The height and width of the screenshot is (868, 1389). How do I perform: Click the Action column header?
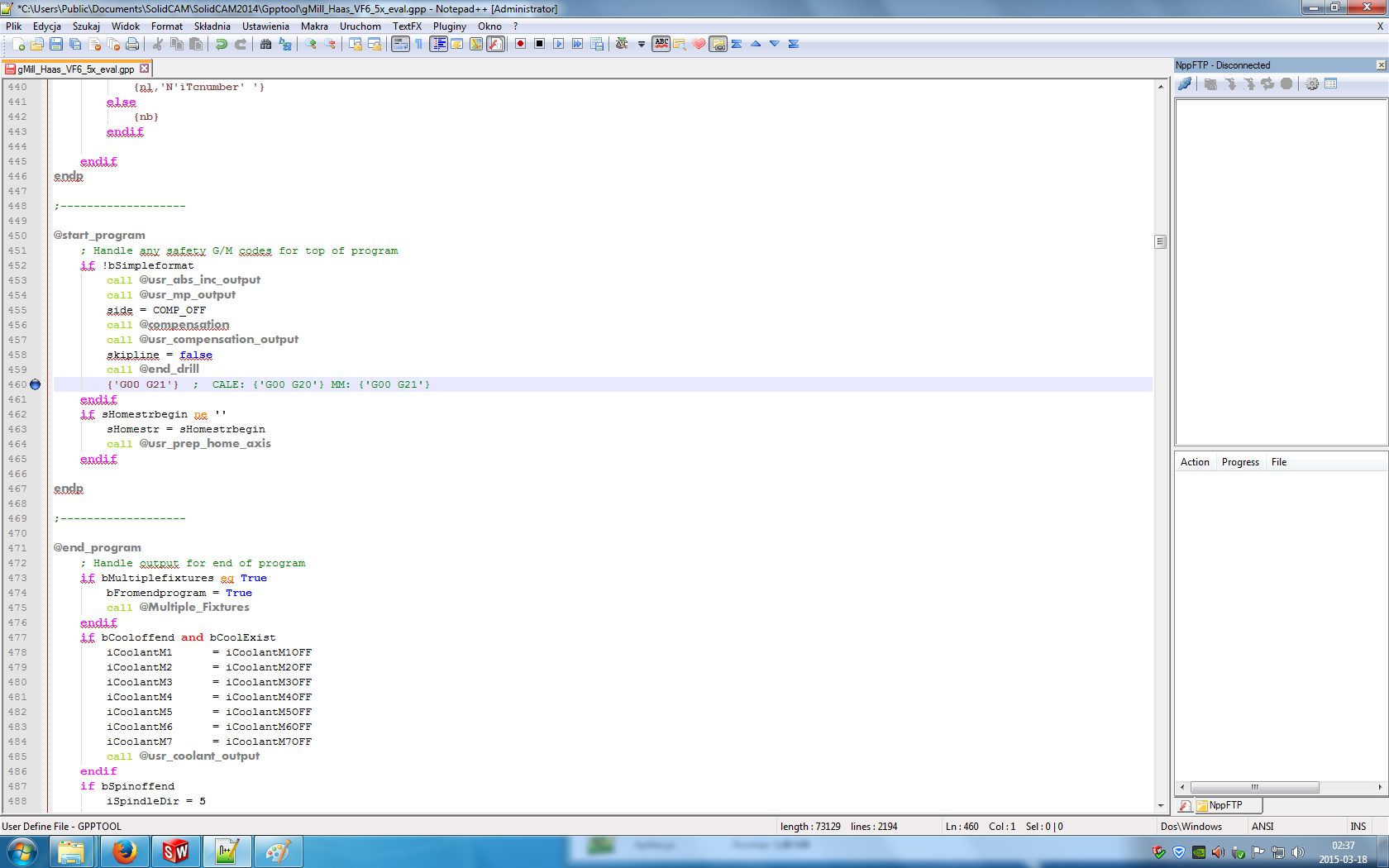coord(1195,462)
